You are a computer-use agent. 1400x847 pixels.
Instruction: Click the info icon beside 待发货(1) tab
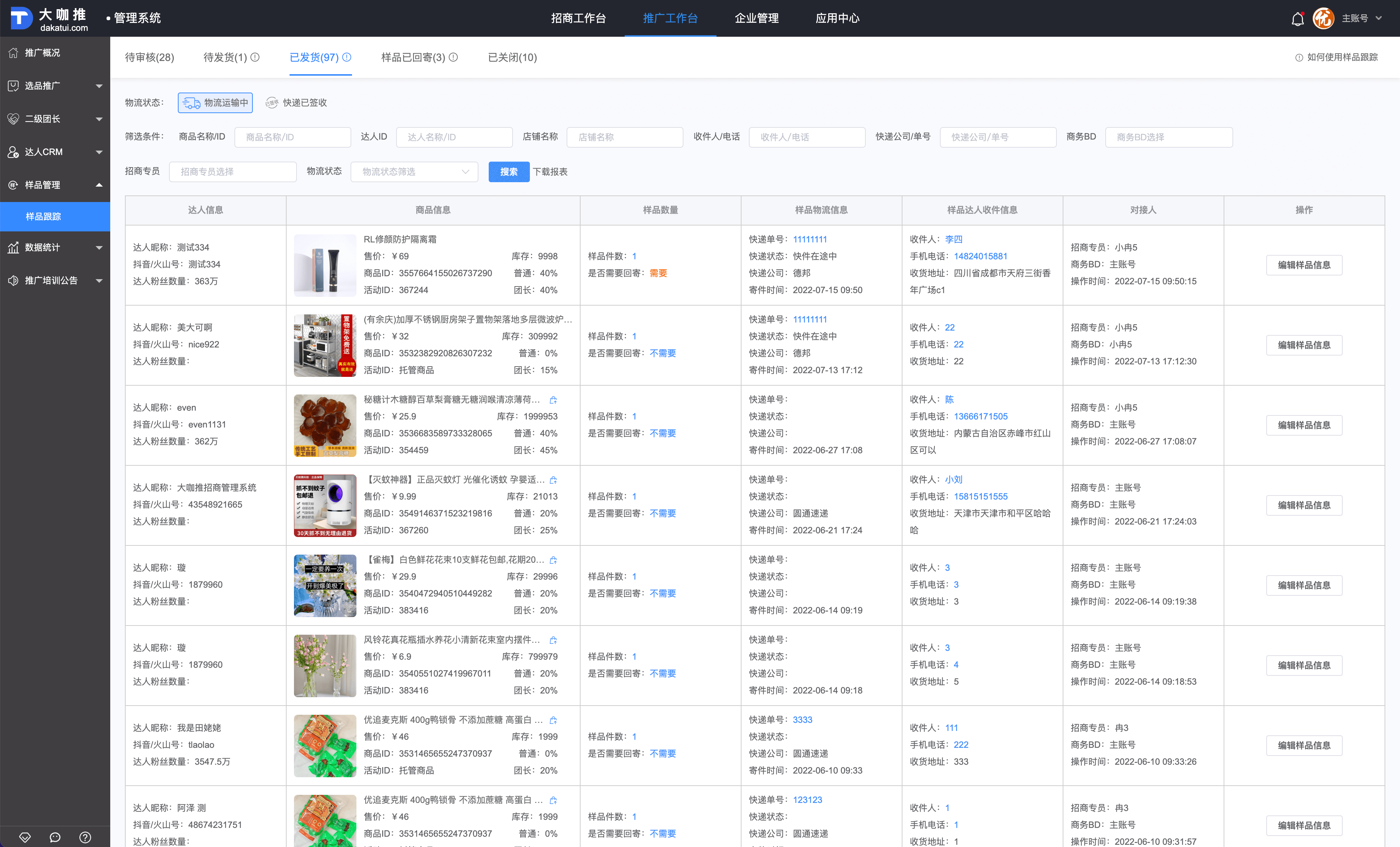tap(255, 57)
